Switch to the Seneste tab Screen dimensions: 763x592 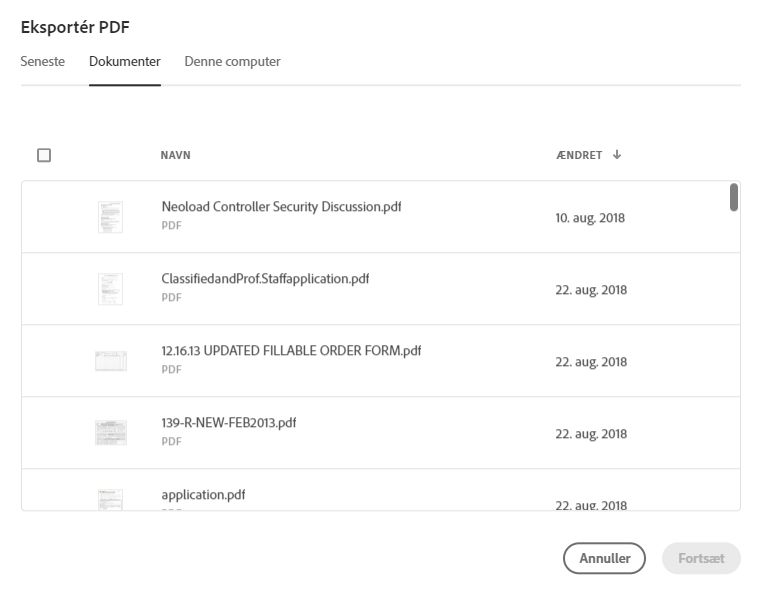(x=43, y=61)
